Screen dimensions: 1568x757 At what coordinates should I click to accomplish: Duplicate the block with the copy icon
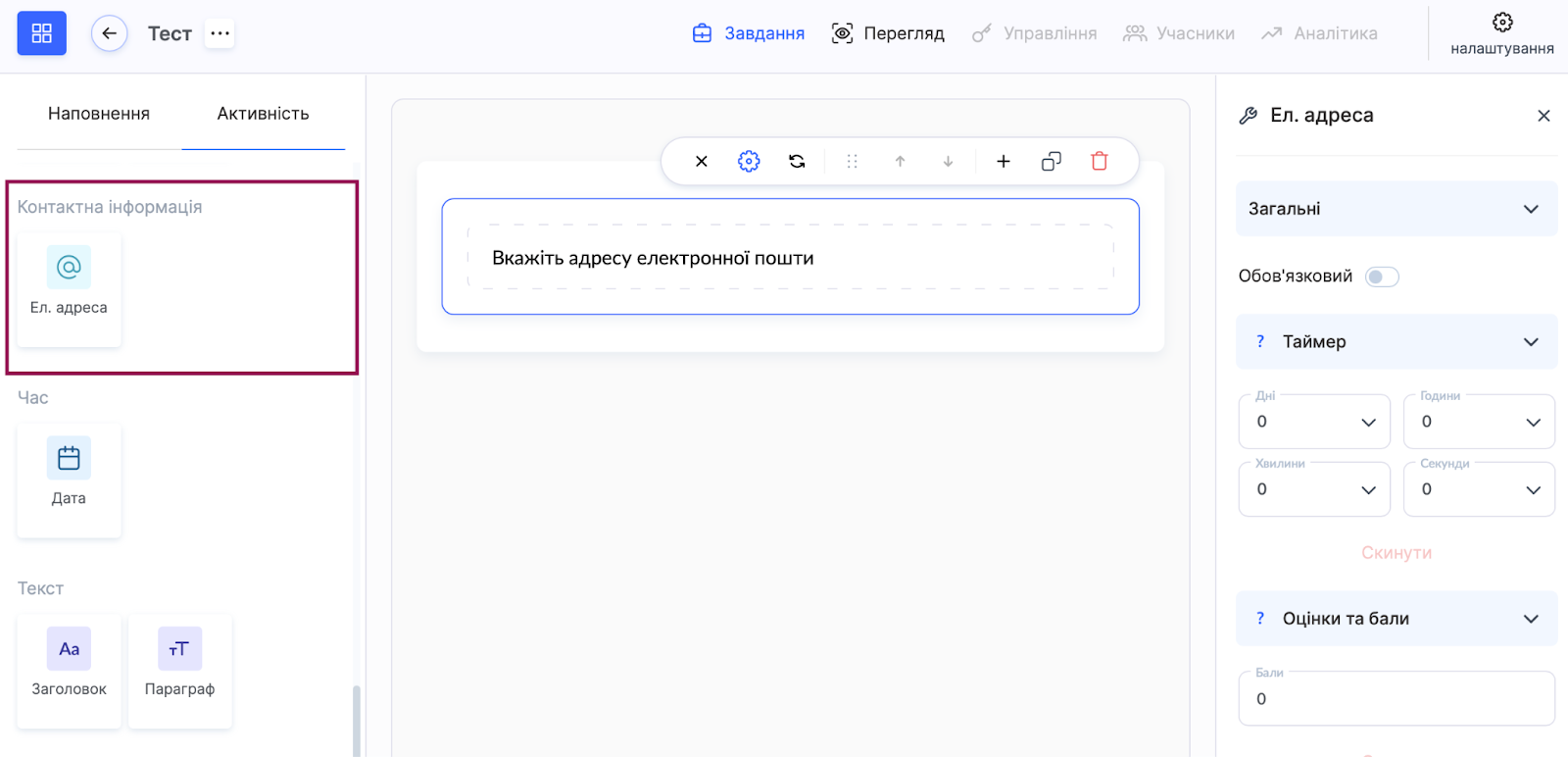tap(1052, 161)
